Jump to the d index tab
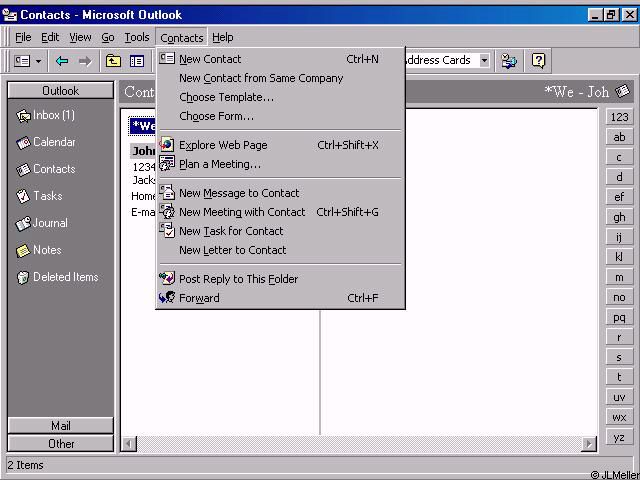This screenshot has height=480, width=640. [619, 177]
